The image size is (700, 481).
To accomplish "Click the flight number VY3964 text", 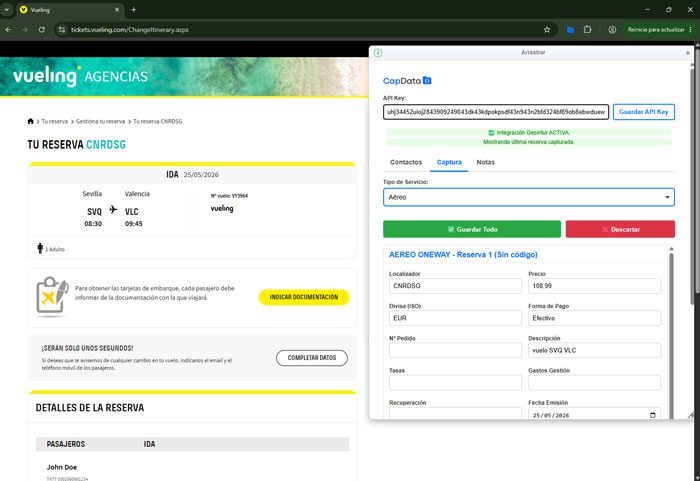I will click(x=229, y=196).
